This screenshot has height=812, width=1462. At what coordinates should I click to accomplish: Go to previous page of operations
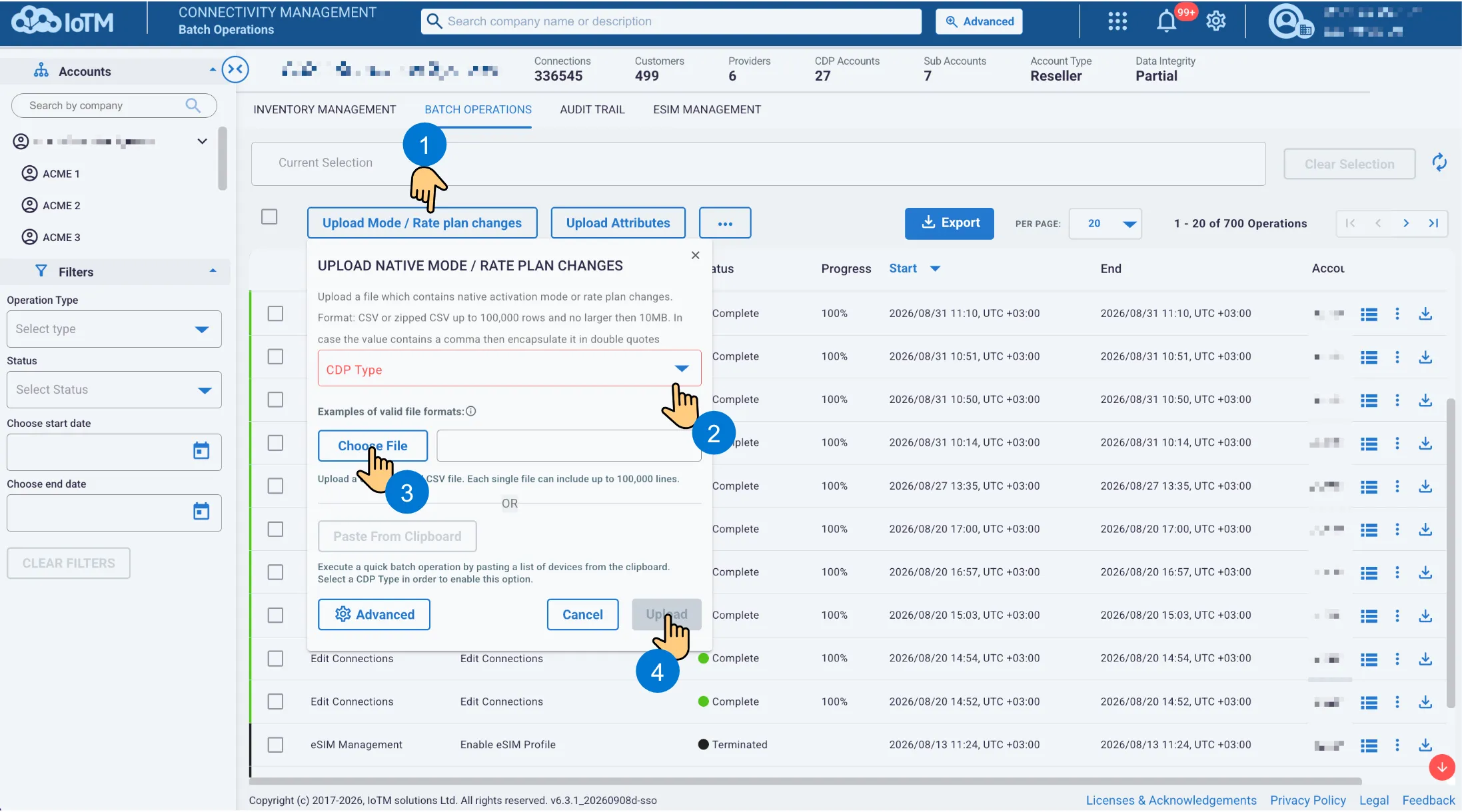[x=1378, y=223]
